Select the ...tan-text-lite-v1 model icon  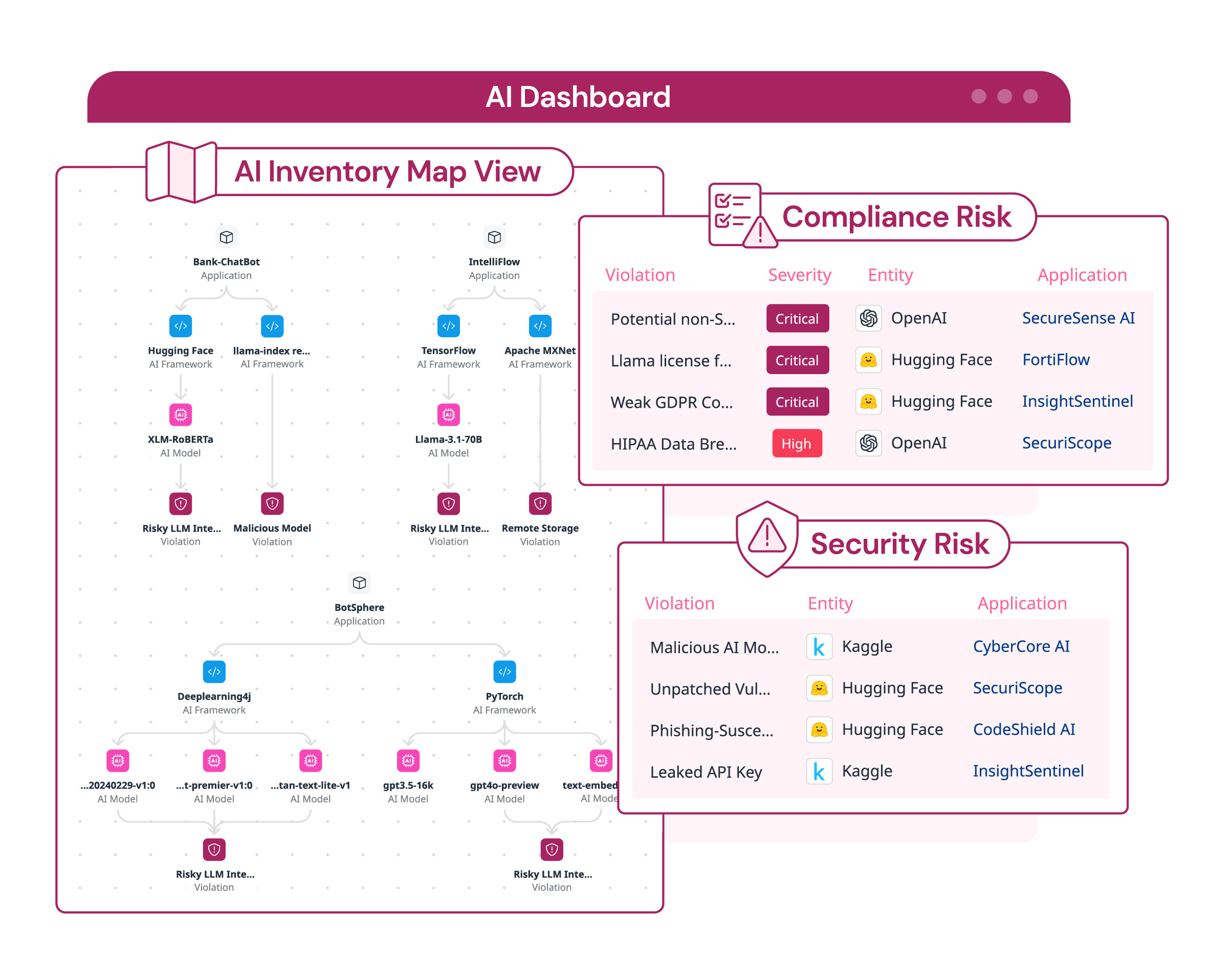[x=311, y=760]
